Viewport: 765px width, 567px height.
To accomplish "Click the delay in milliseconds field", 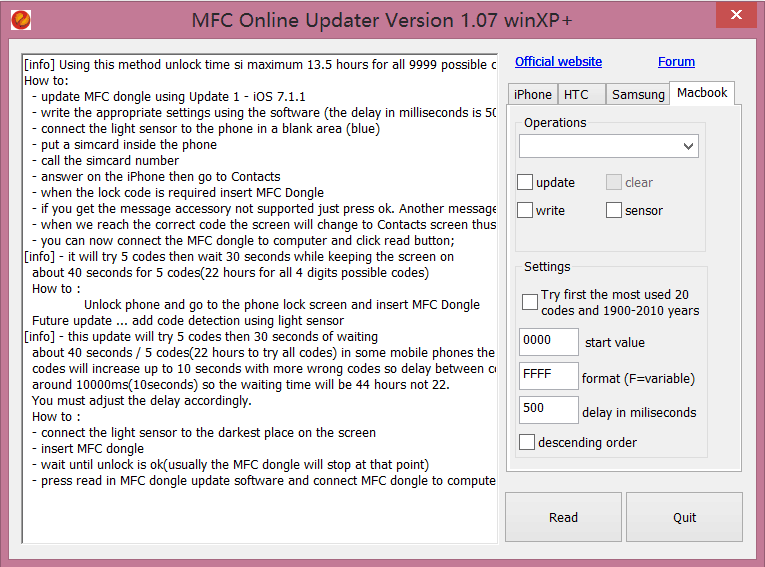I will 548,410.
